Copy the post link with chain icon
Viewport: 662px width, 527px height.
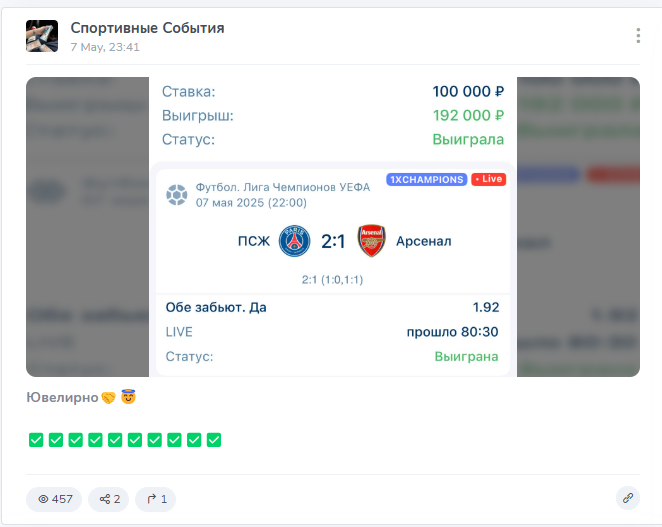pyautogui.click(x=627, y=497)
